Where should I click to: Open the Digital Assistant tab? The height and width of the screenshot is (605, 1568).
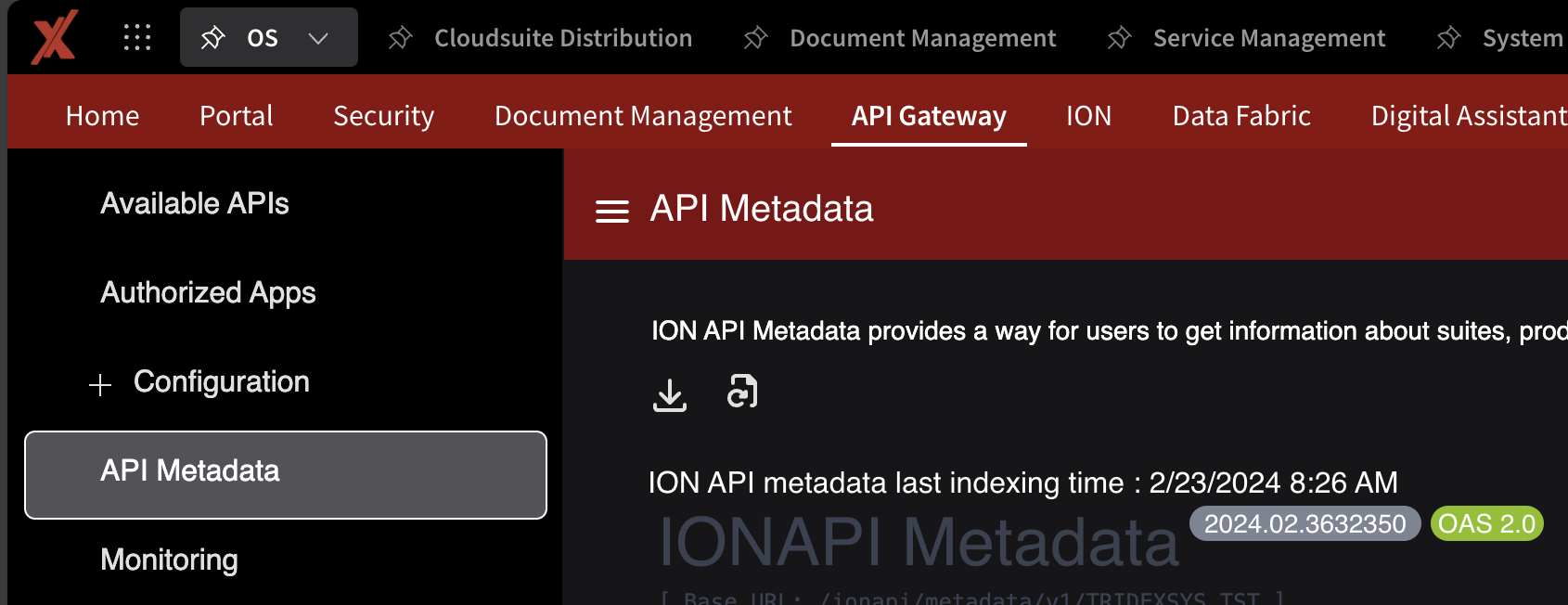[x=1469, y=116]
